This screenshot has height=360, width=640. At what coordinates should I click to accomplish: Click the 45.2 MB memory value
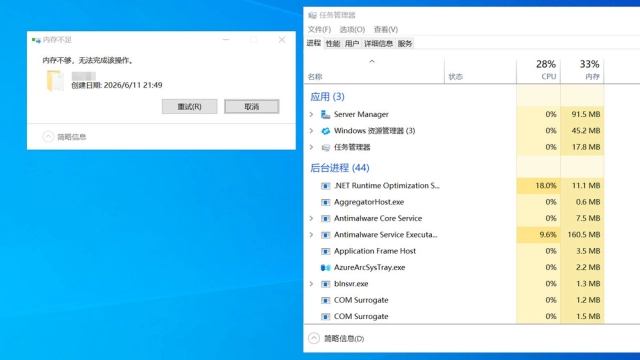click(x=586, y=131)
